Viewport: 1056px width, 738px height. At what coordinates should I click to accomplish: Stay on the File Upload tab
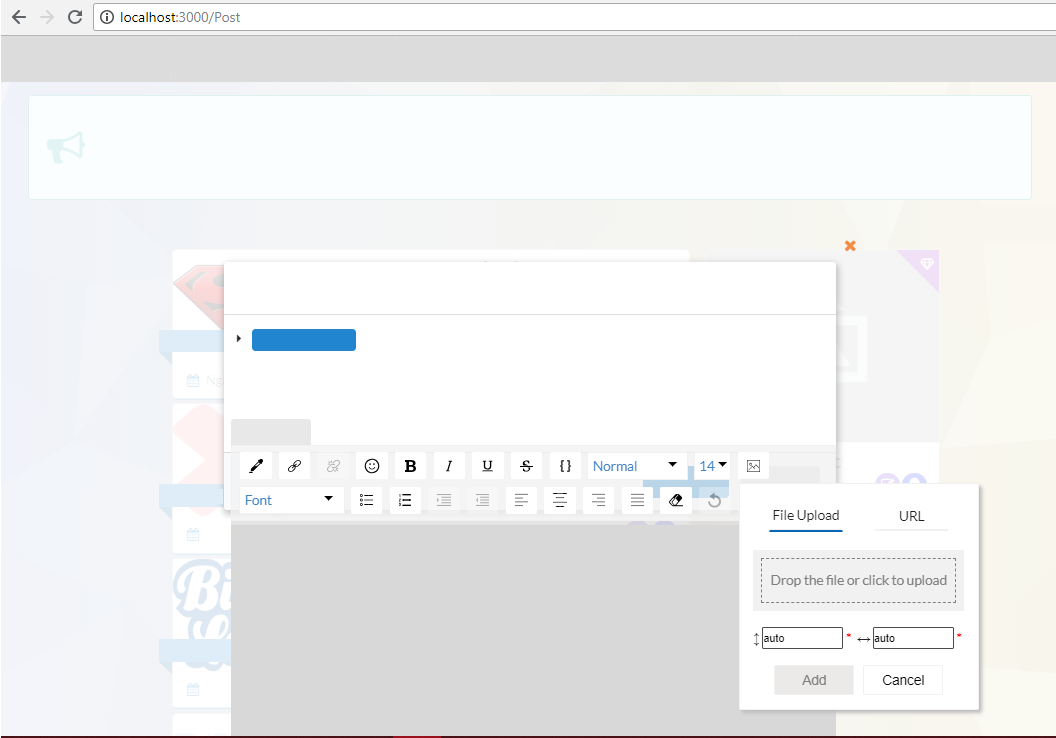[805, 516]
